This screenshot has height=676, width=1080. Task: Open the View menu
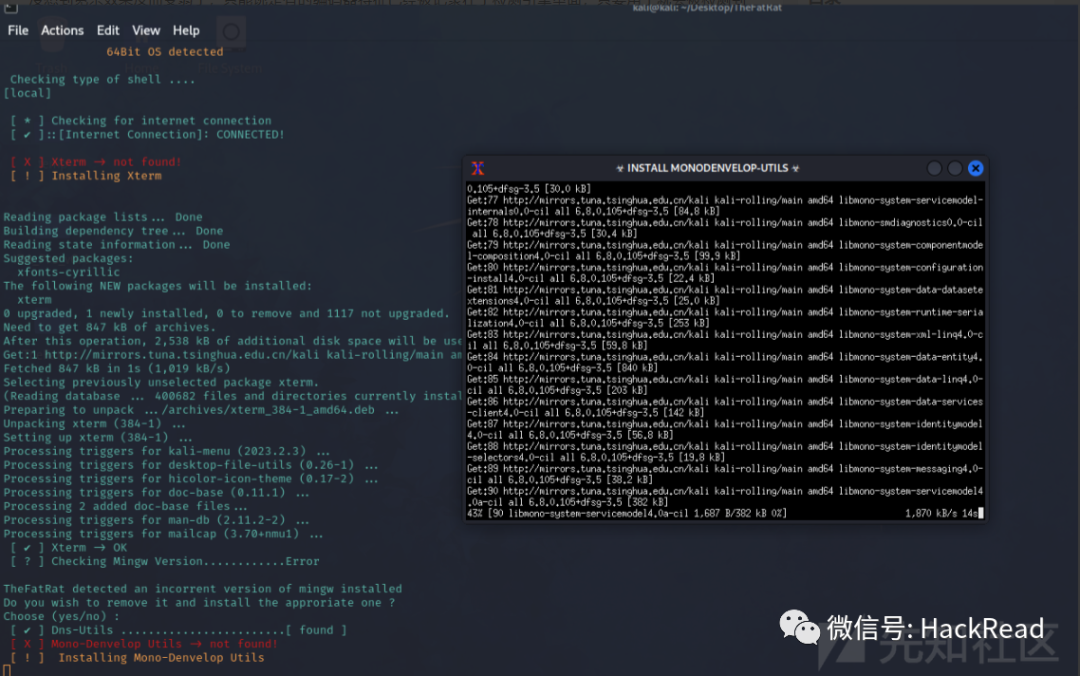pyautogui.click(x=146, y=30)
